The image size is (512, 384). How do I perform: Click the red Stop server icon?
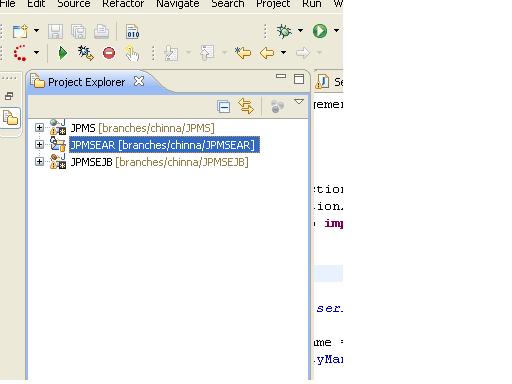[x=109, y=53]
